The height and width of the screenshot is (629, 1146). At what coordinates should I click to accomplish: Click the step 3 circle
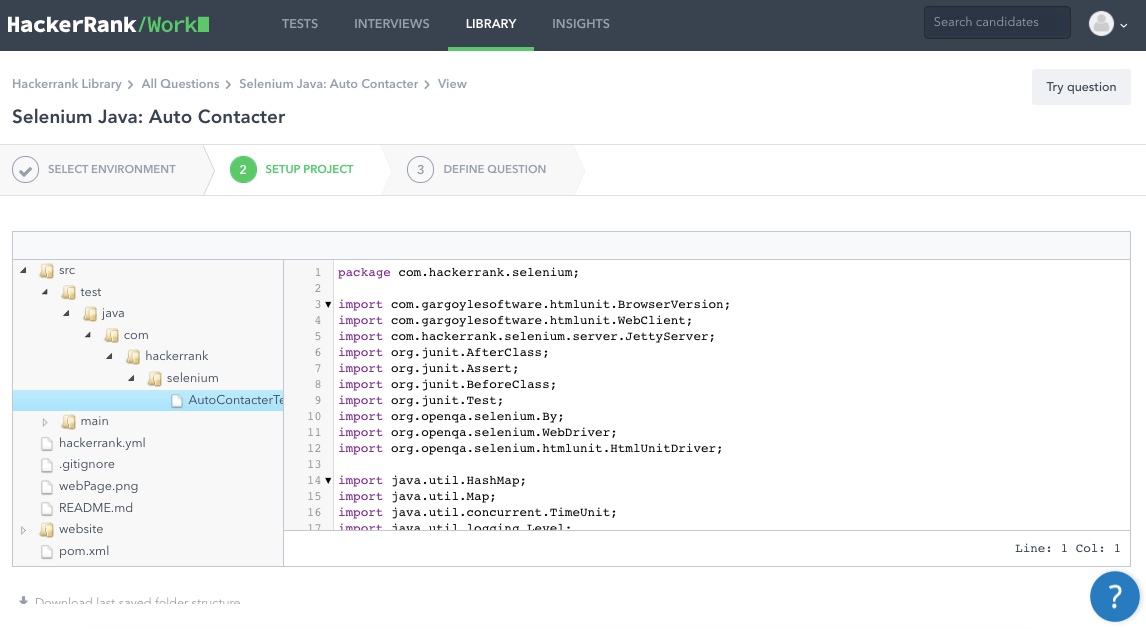click(420, 169)
